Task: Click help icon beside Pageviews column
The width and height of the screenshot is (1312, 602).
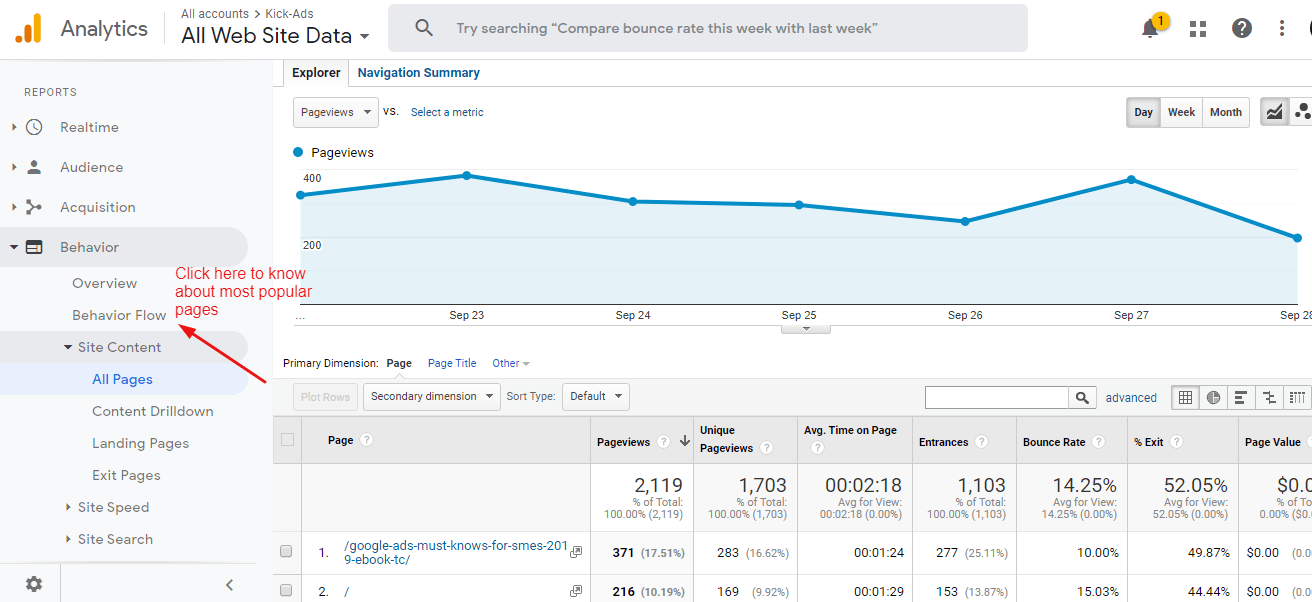Action: pyautogui.click(x=663, y=442)
